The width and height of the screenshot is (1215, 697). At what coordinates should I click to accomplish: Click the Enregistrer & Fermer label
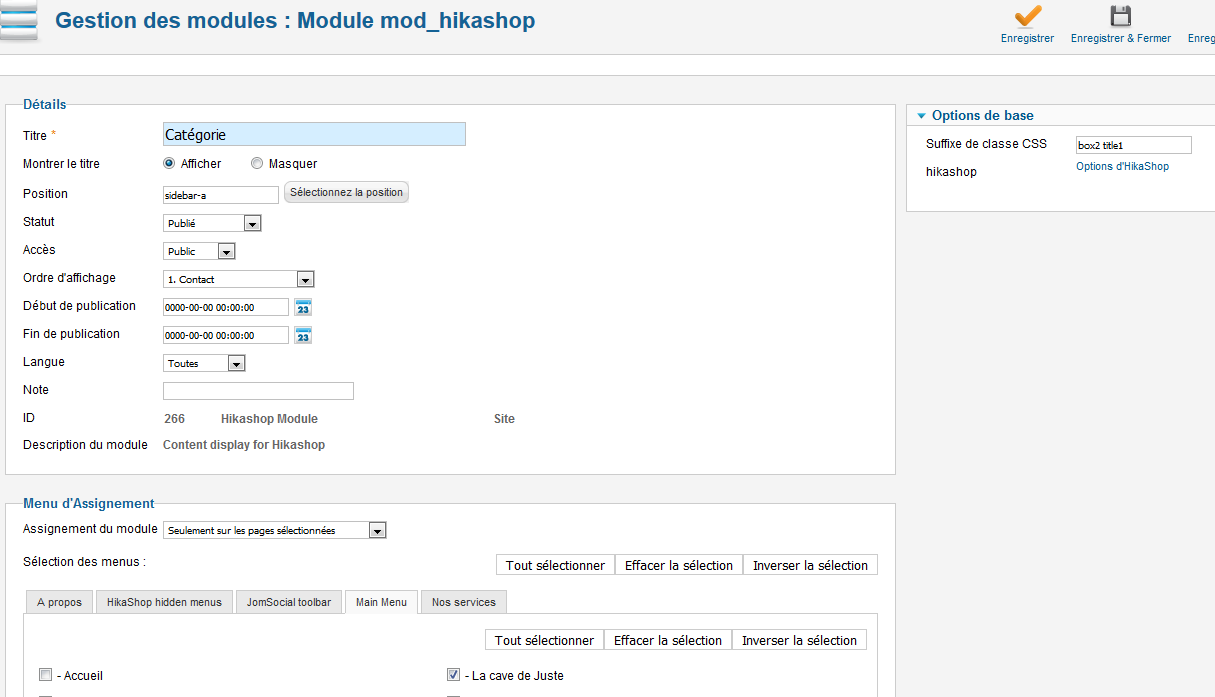click(1120, 38)
